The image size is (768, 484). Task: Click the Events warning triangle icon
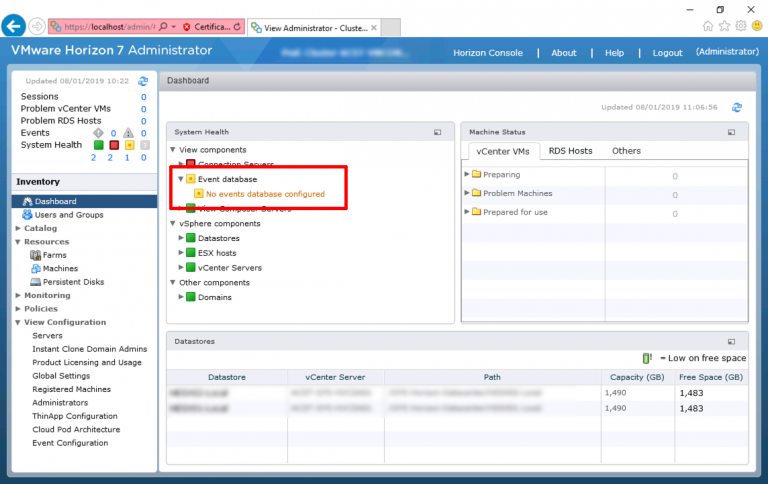tap(128, 133)
